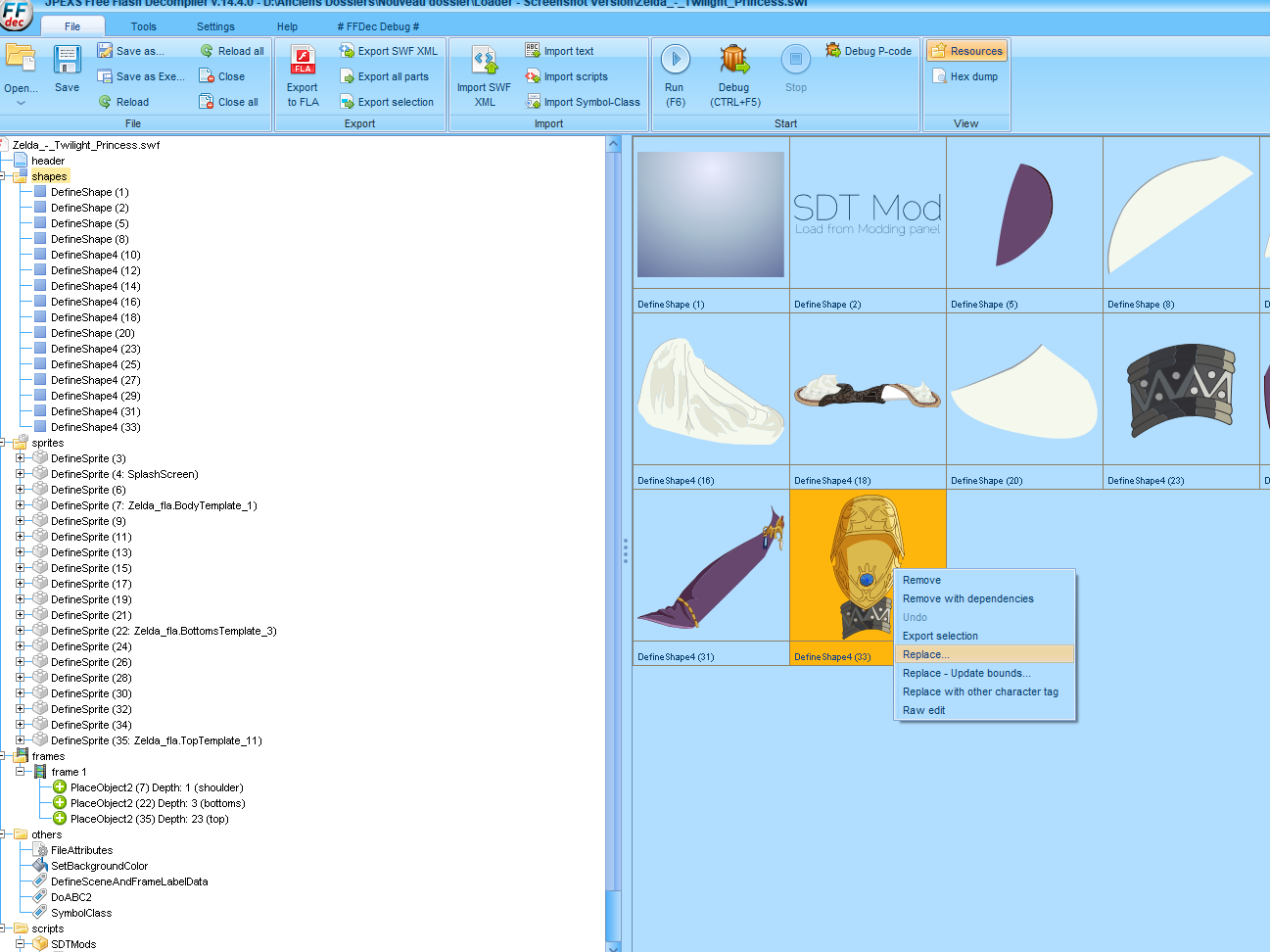The image size is (1270, 952).
Task: Start Debug with the bug icon
Action: coord(734,60)
